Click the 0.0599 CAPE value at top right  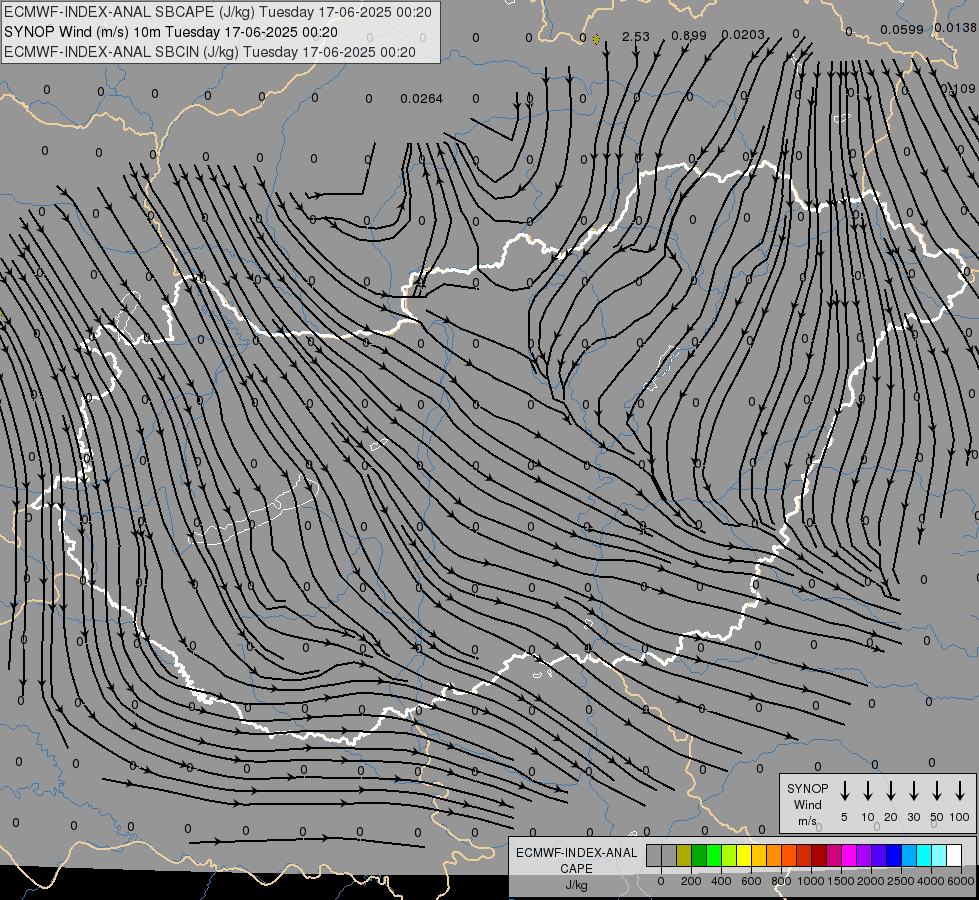coord(902,29)
